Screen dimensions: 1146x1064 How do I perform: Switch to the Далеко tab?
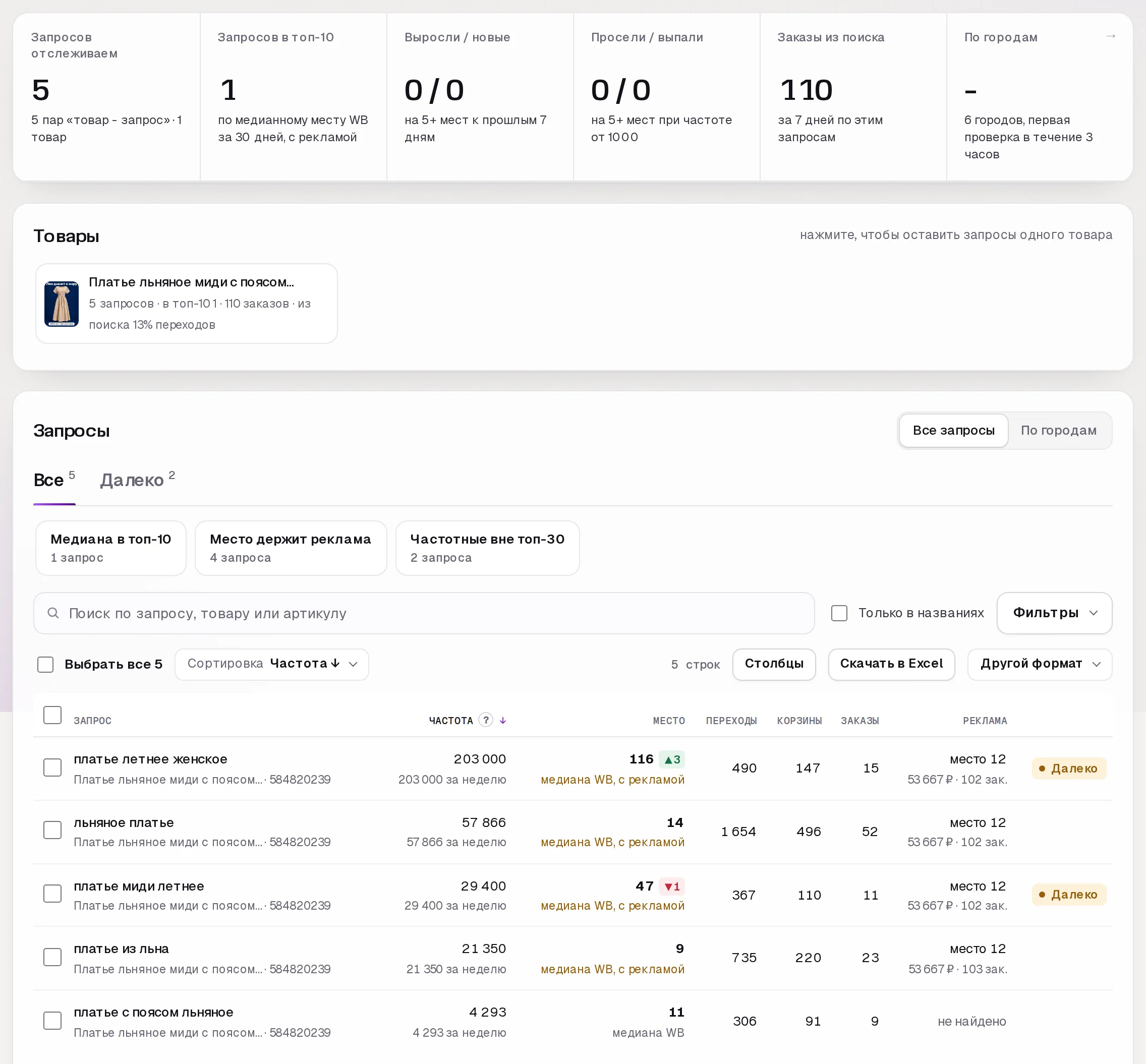[x=137, y=480]
